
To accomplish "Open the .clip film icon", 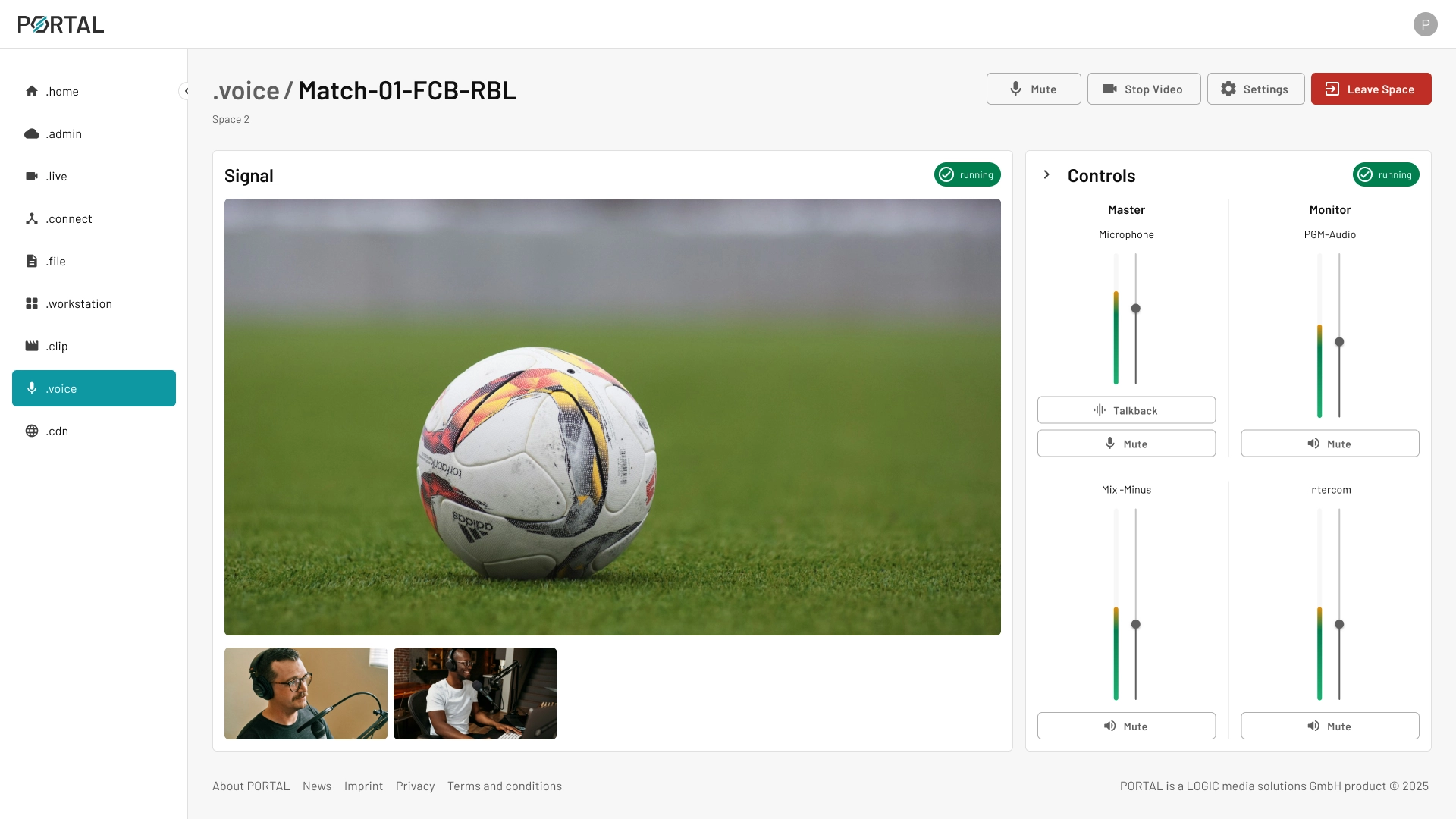I will click(x=32, y=346).
